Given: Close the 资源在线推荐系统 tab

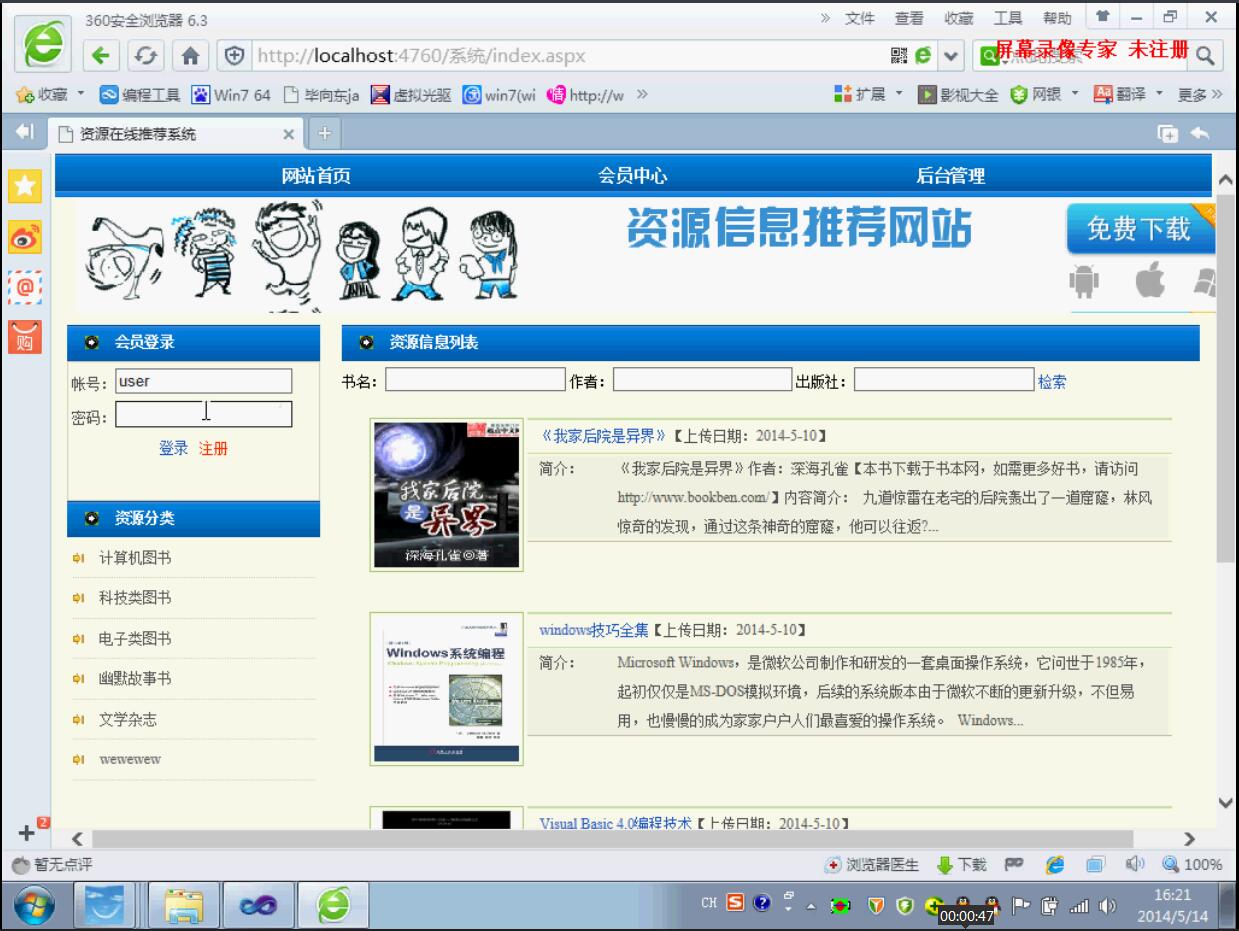Looking at the screenshot, I should point(289,134).
